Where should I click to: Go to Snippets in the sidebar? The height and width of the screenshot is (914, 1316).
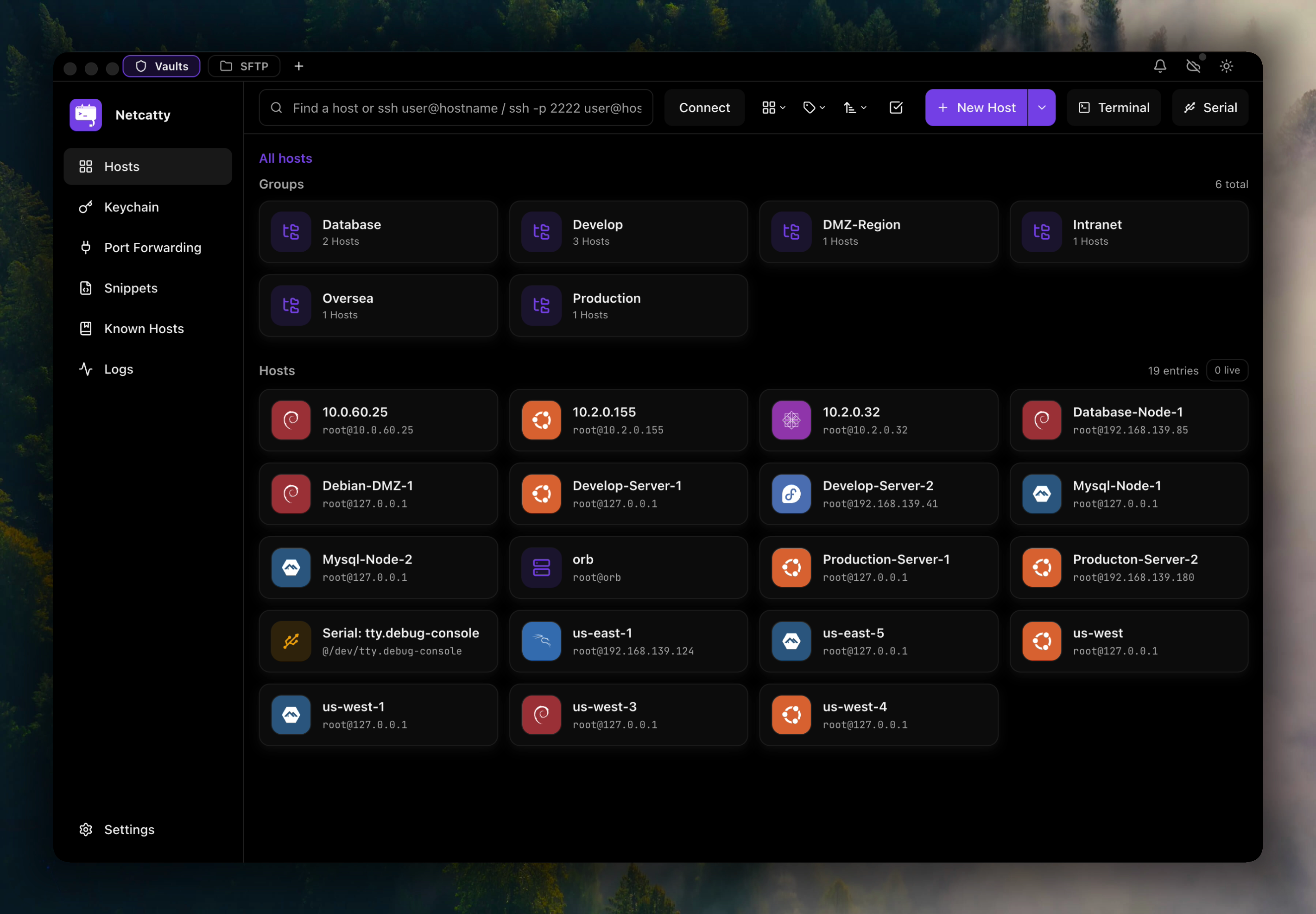131,288
